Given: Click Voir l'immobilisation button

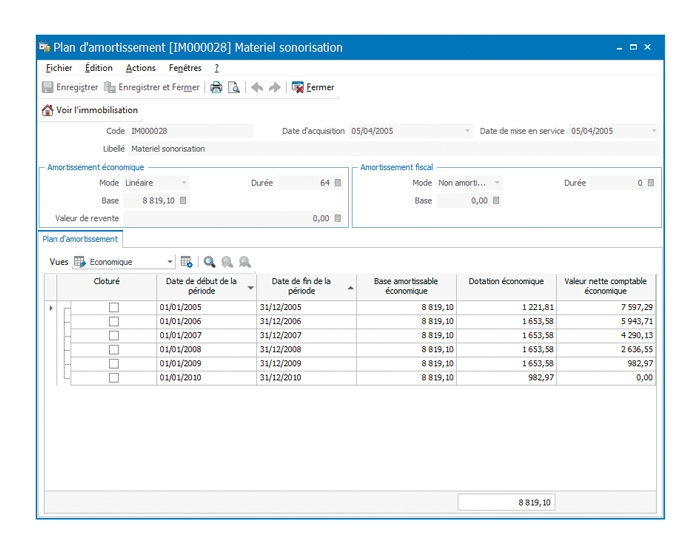Looking at the screenshot, I should pos(90,110).
